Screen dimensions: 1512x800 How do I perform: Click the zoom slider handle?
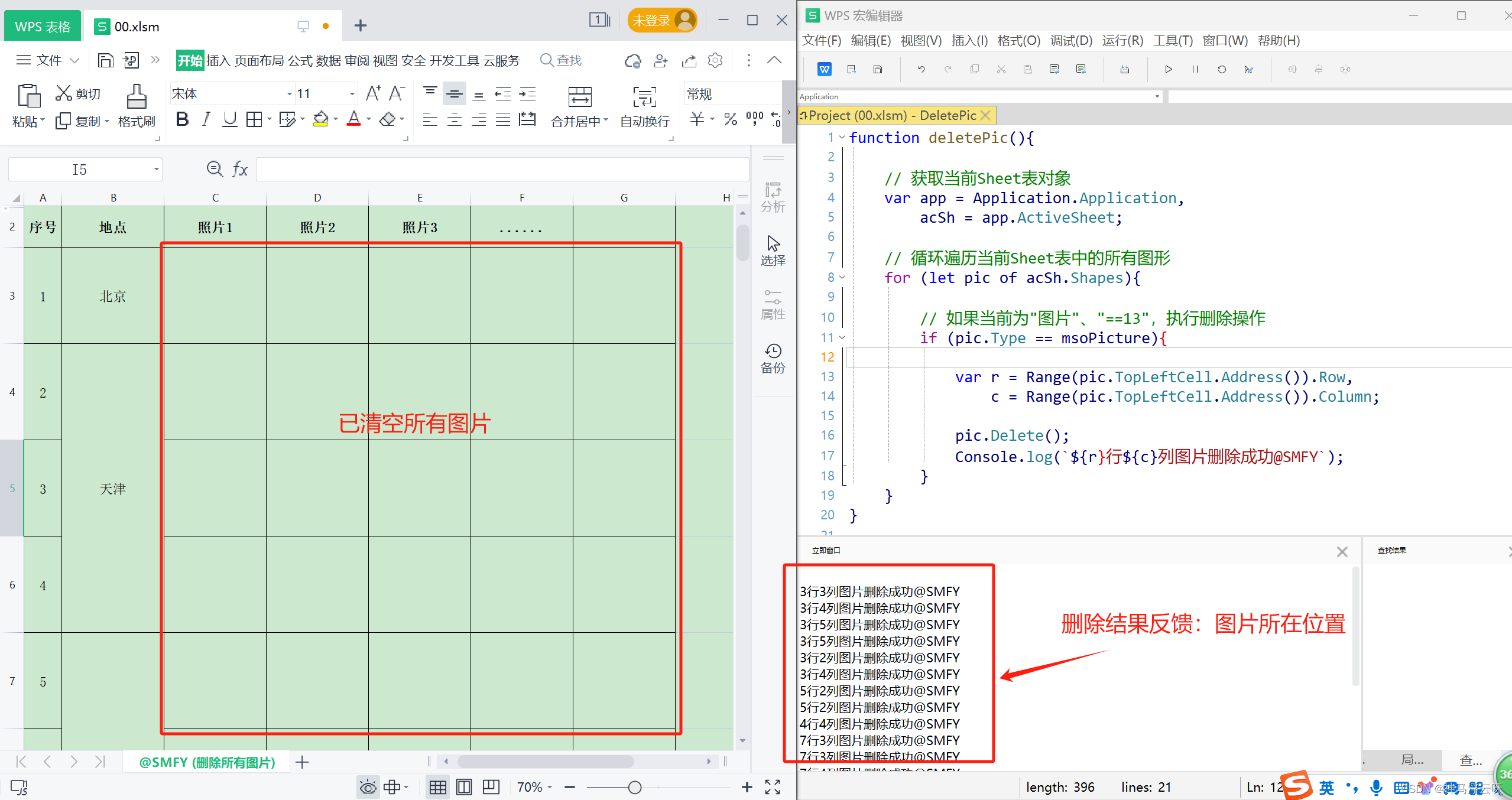[634, 787]
